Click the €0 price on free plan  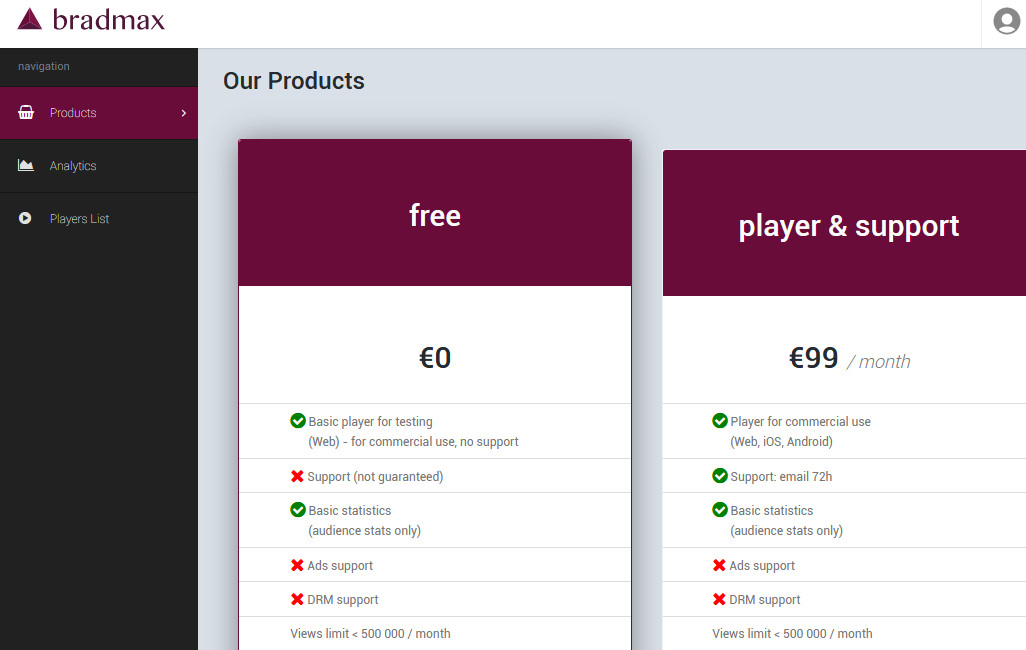click(435, 358)
